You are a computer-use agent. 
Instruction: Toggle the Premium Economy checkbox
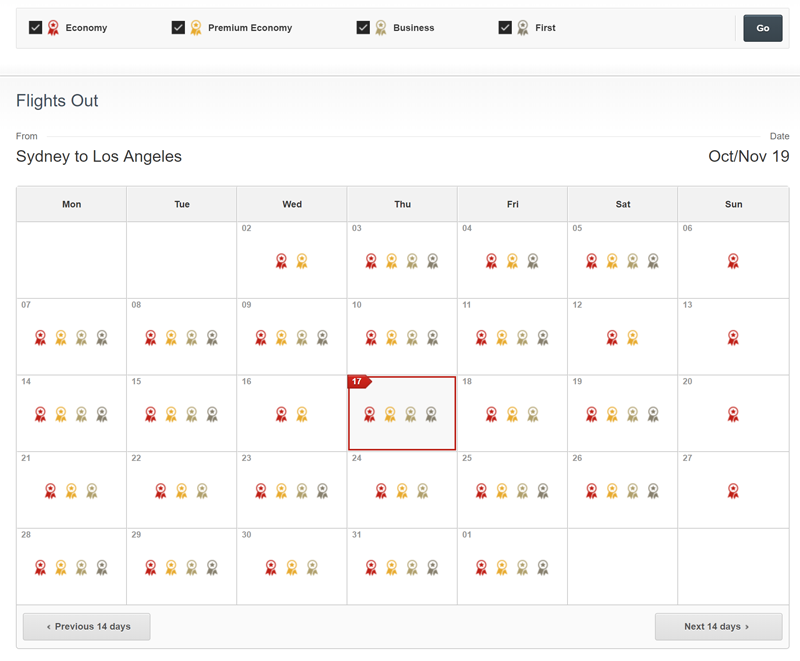pos(178,28)
